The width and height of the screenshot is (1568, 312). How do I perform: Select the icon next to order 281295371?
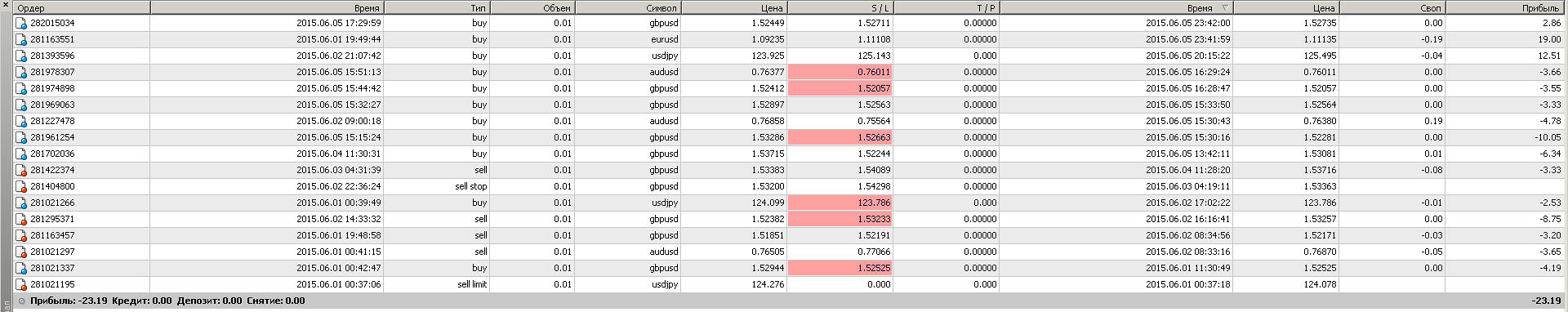[x=21, y=220]
